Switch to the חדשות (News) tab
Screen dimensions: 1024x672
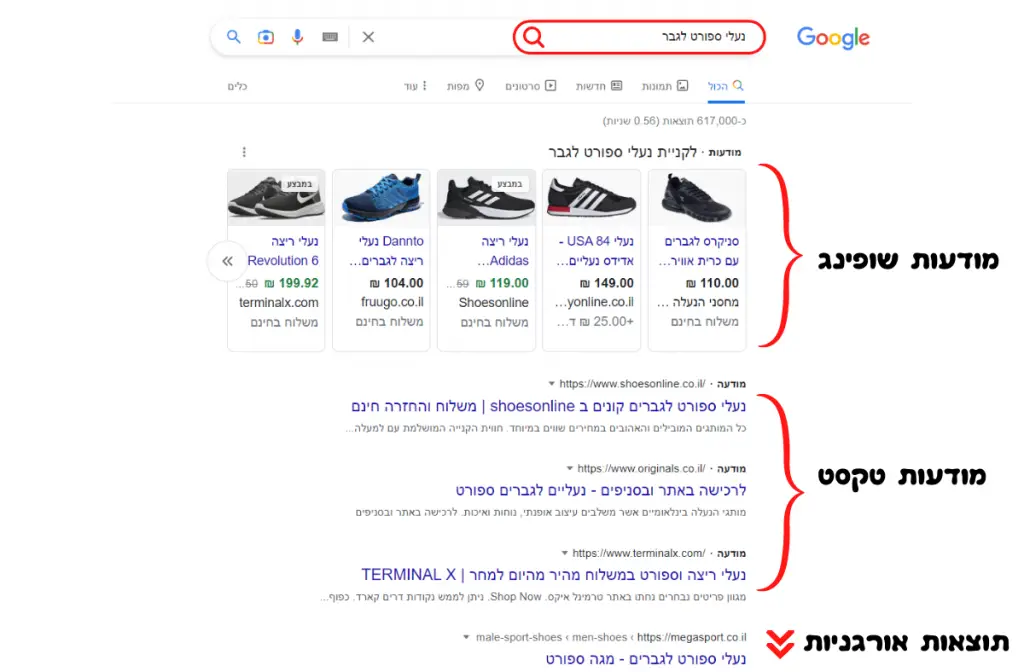(599, 86)
